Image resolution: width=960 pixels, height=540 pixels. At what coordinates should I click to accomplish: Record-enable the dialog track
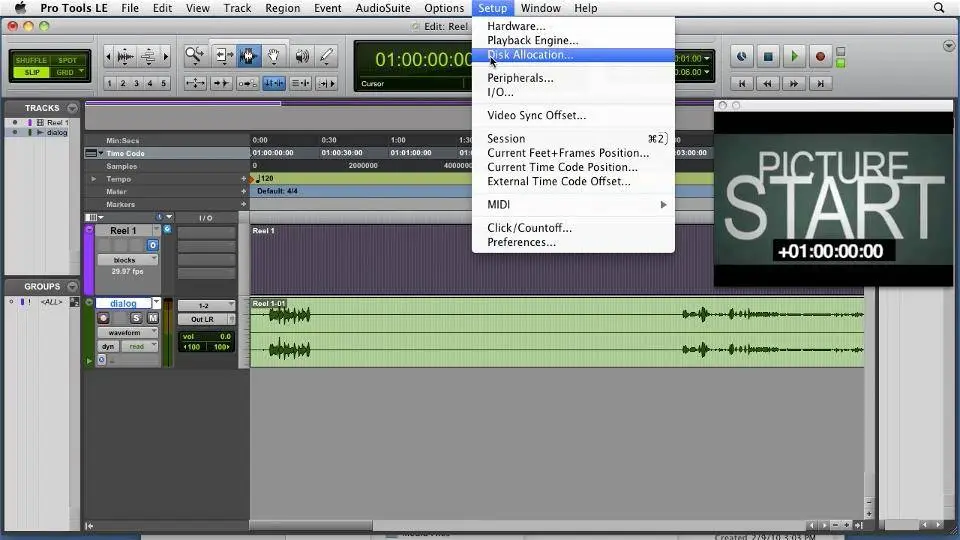[103, 318]
